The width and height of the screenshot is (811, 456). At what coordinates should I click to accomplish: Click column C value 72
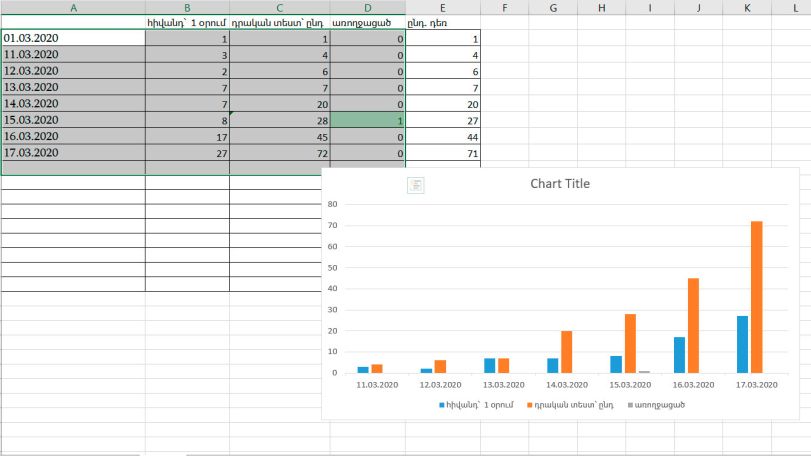coord(279,153)
